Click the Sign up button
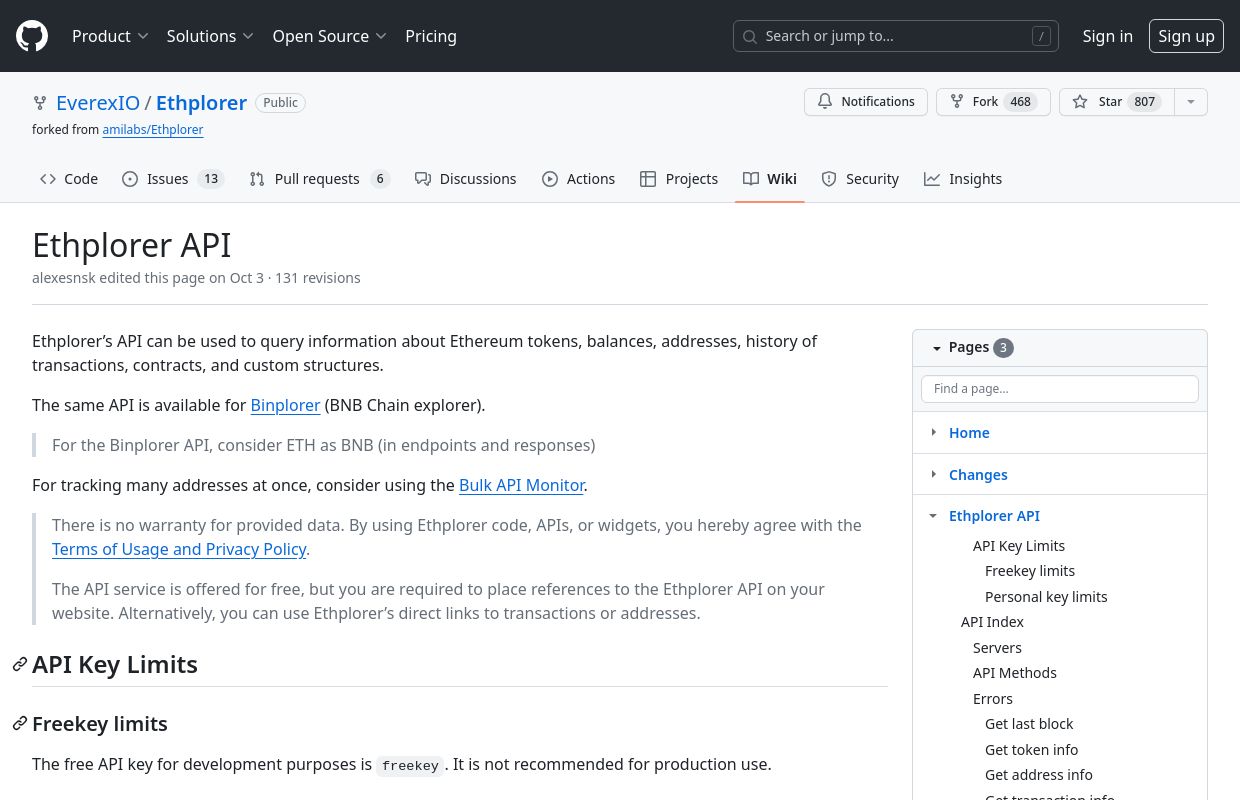Screen dimensions: 1240x800 click(1186, 36)
